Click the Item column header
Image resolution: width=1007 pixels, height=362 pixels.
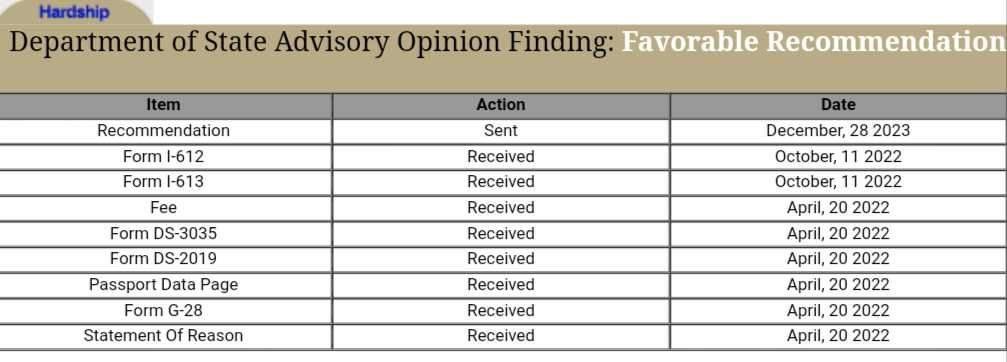click(163, 105)
